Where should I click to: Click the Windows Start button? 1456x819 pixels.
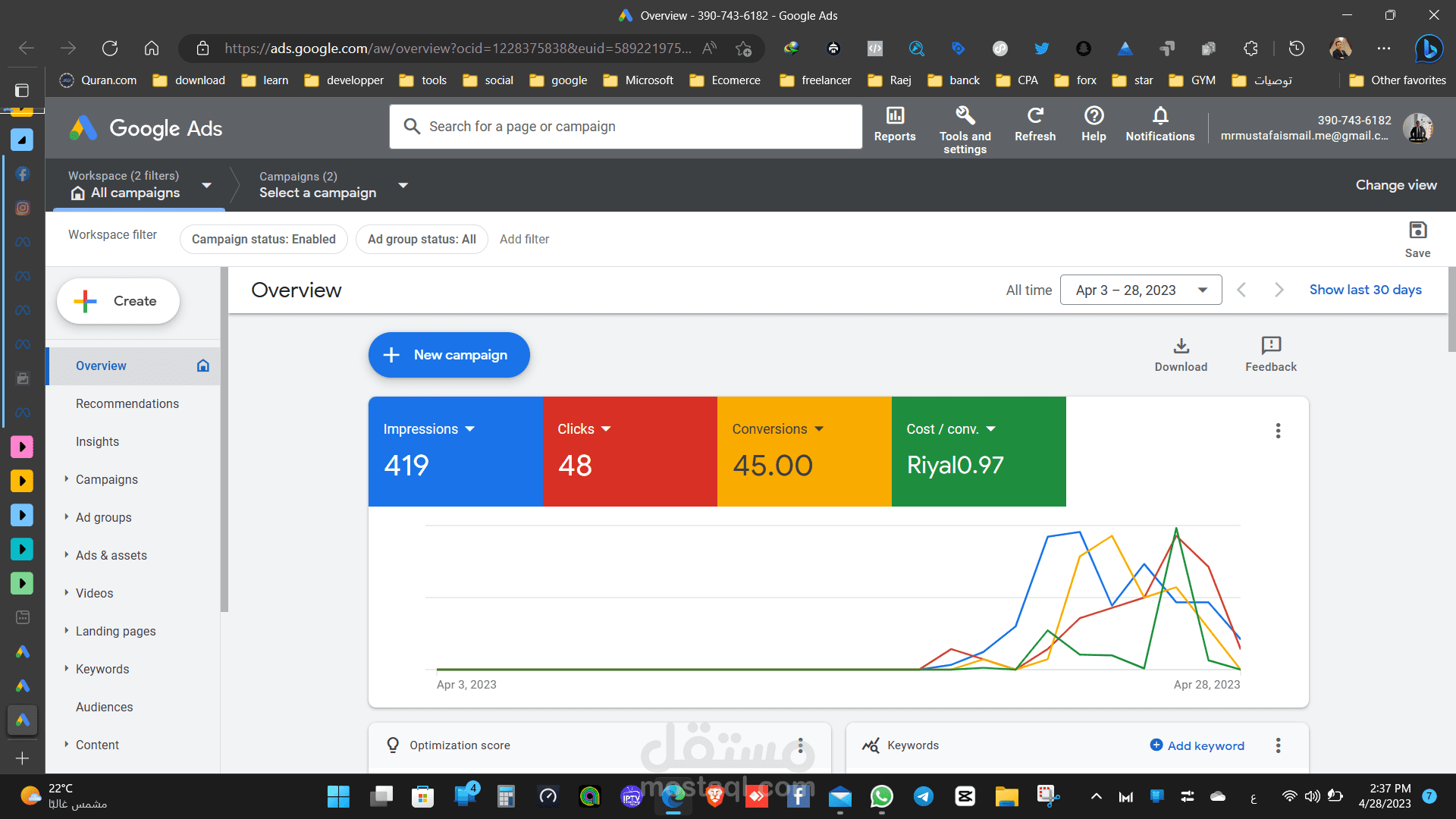[338, 796]
